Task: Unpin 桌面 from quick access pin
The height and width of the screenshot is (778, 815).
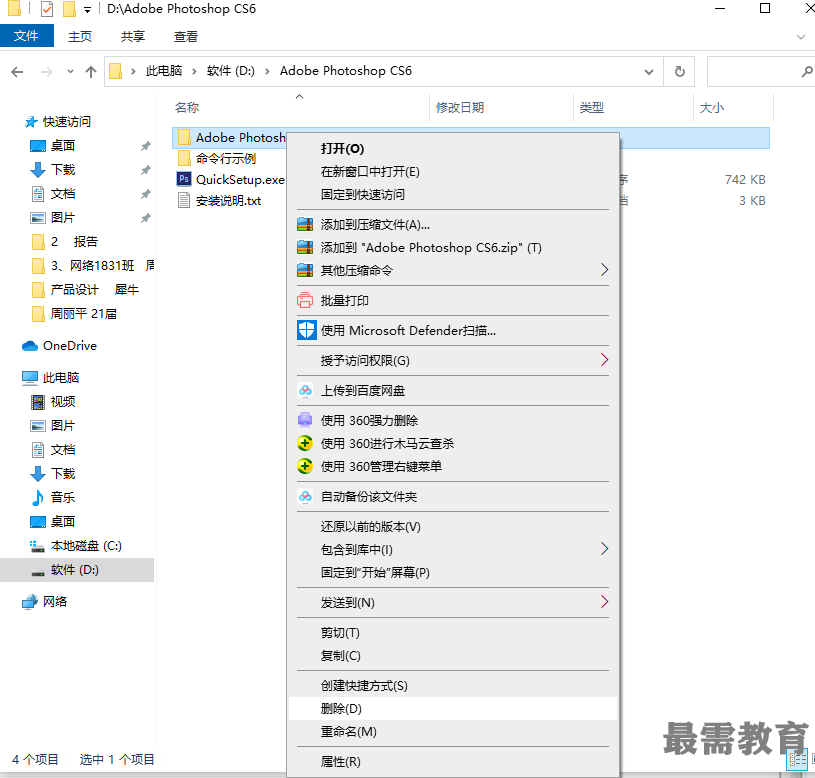Action: coord(146,146)
